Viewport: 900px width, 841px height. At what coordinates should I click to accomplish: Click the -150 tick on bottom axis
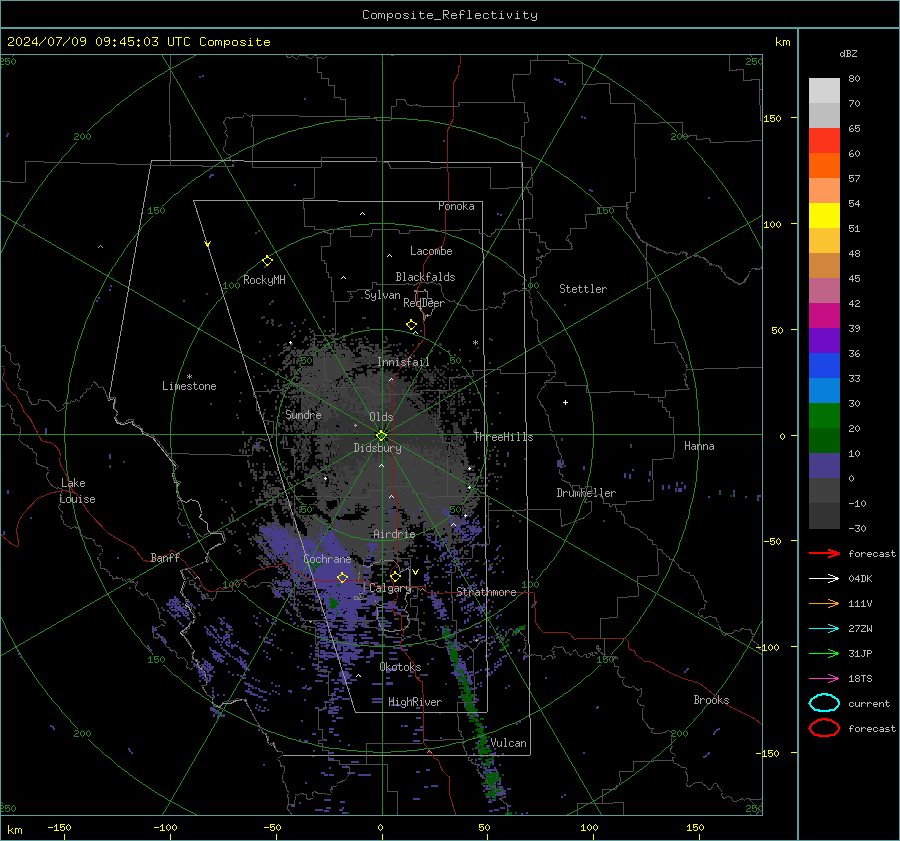[x=59, y=827]
